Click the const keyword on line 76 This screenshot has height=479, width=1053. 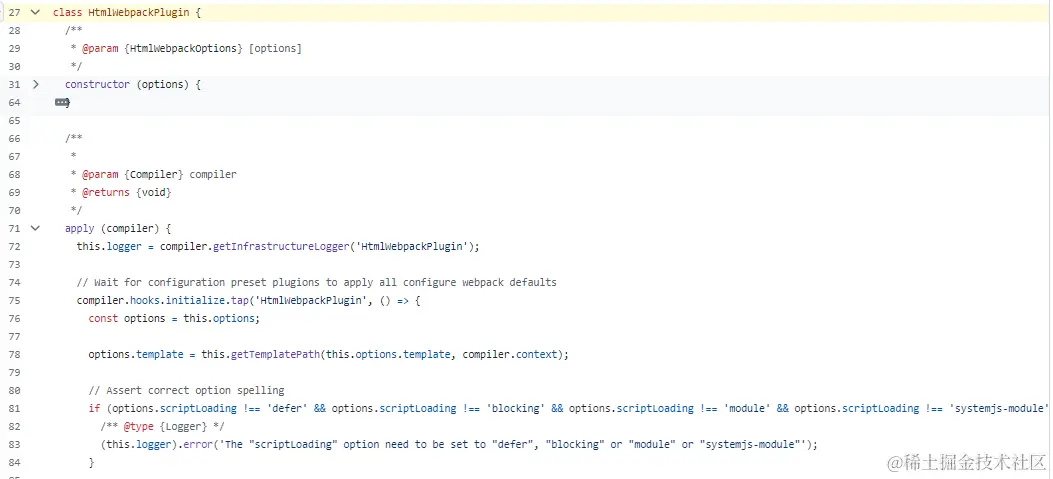coord(103,318)
